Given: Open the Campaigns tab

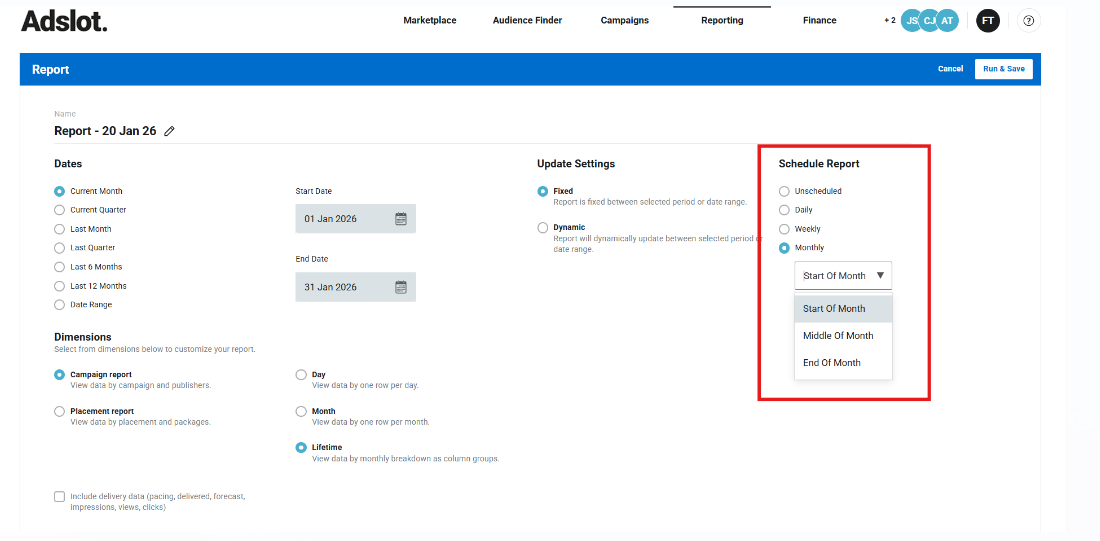Looking at the screenshot, I should pyautogui.click(x=624, y=20).
